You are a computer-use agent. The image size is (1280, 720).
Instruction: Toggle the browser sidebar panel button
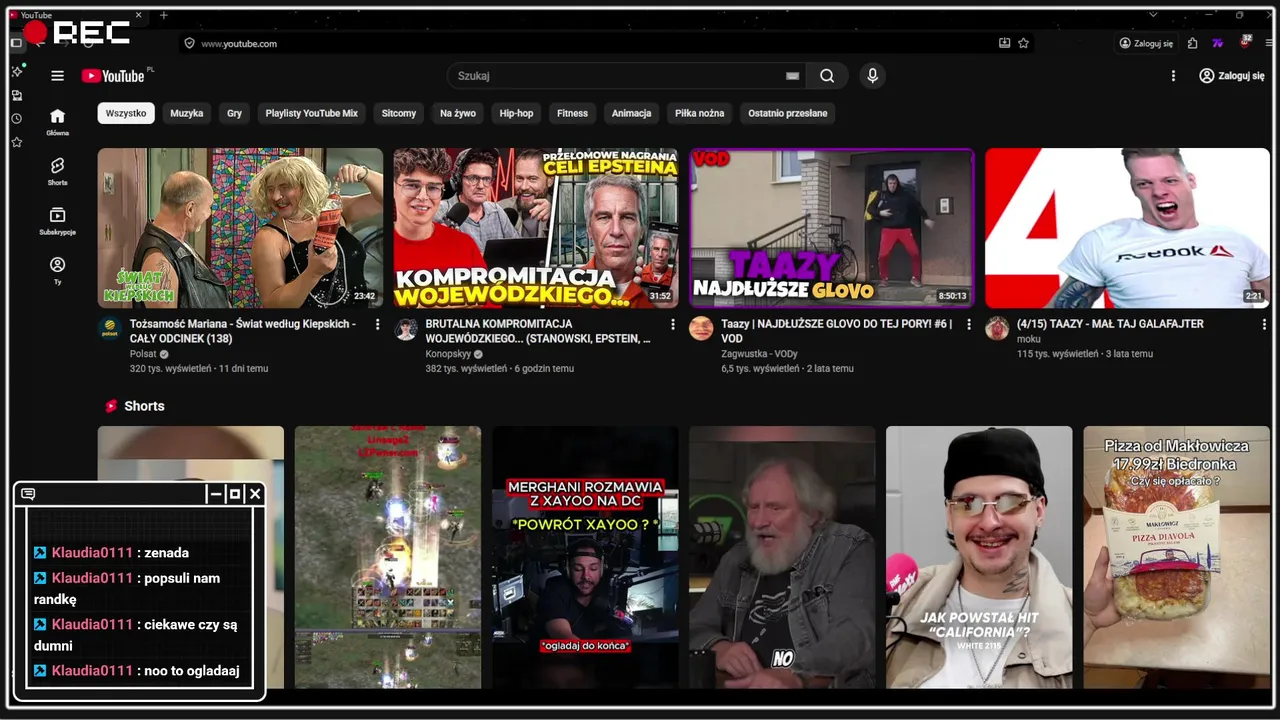point(16,43)
